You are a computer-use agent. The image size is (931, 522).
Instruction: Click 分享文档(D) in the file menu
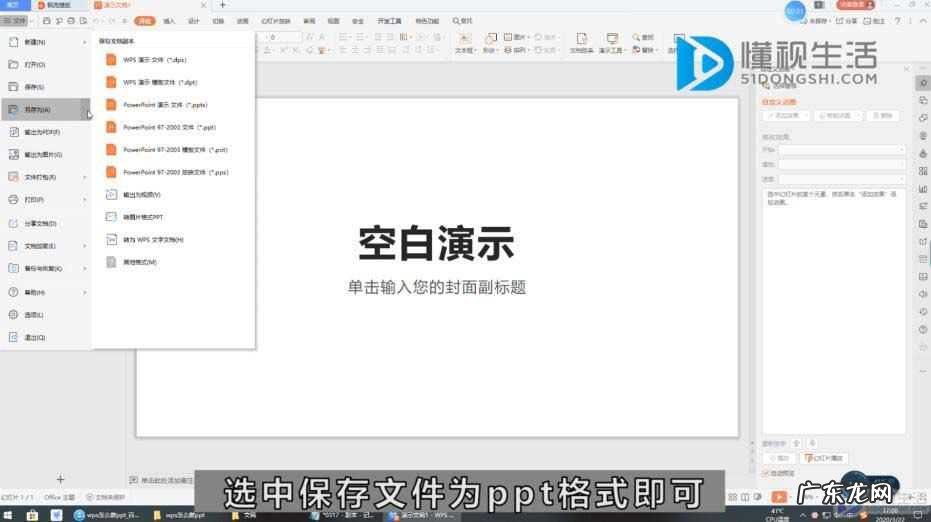(x=46, y=223)
